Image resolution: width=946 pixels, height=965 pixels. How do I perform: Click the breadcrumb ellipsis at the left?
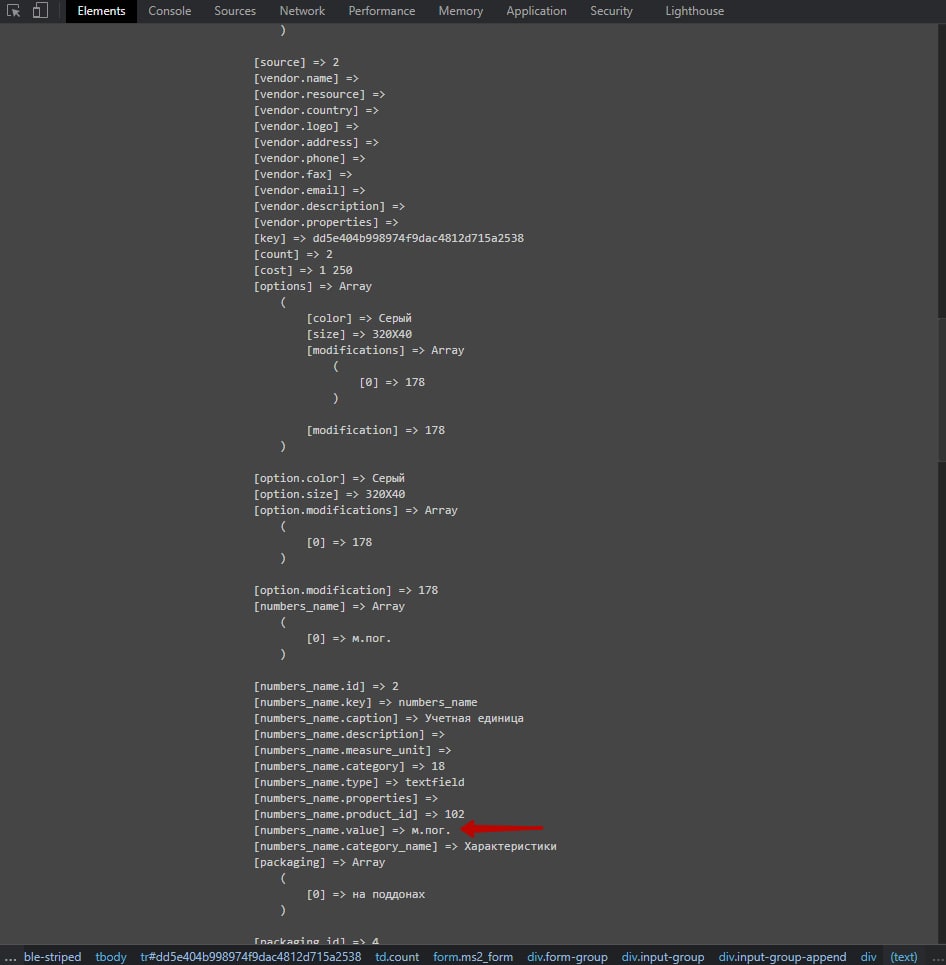(9, 958)
